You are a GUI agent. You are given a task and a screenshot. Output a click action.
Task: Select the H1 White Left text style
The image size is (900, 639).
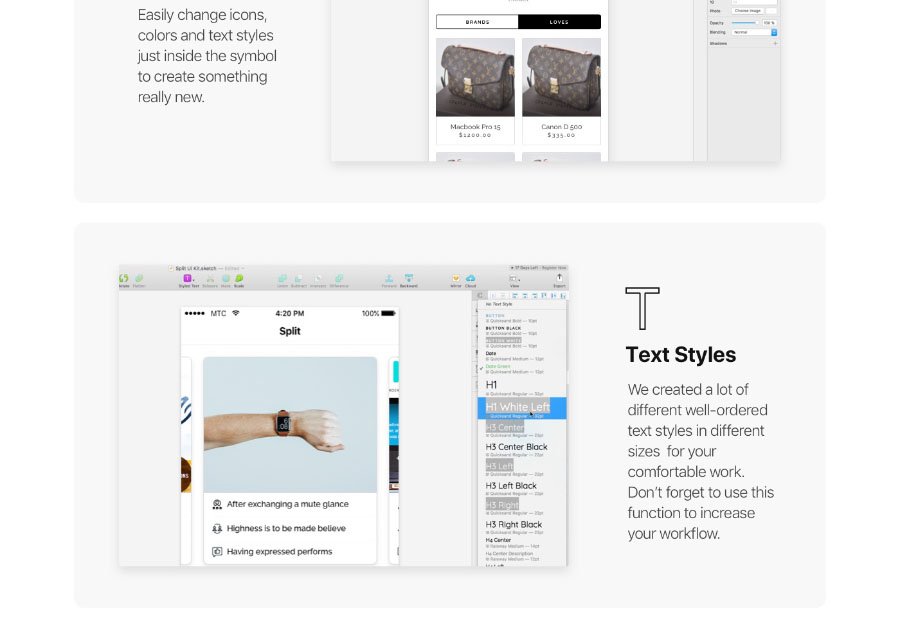[518, 408]
